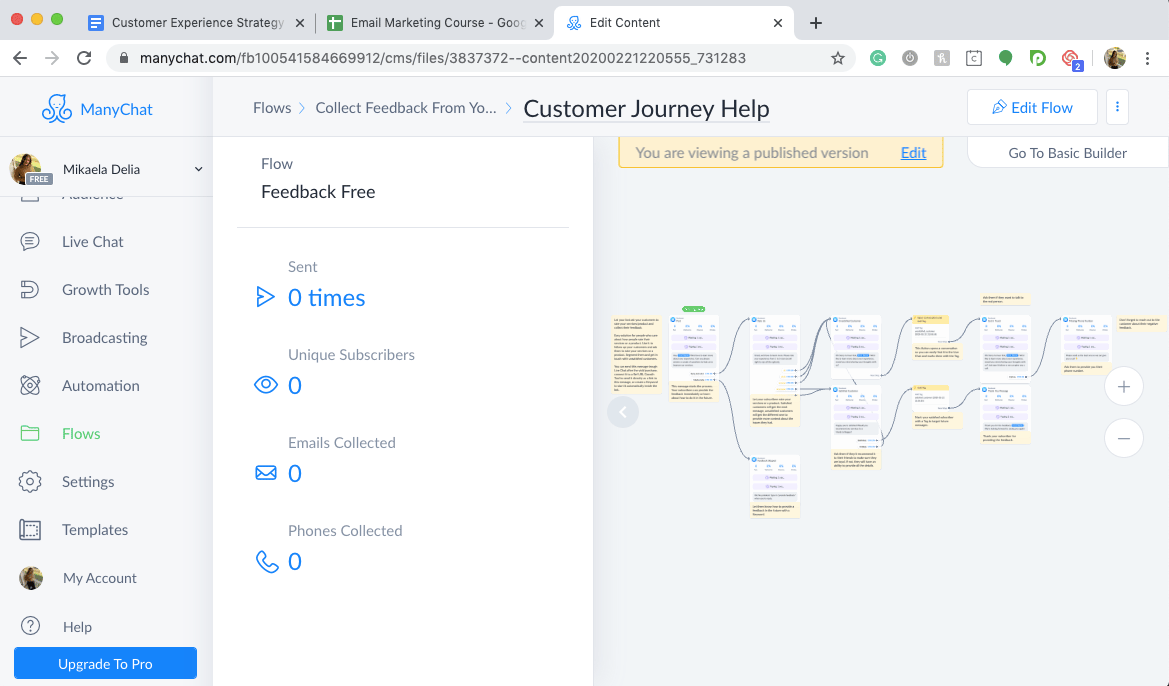
Task: Click the Sent play arrow icon
Action: pyautogui.click(x=265, y=297)
